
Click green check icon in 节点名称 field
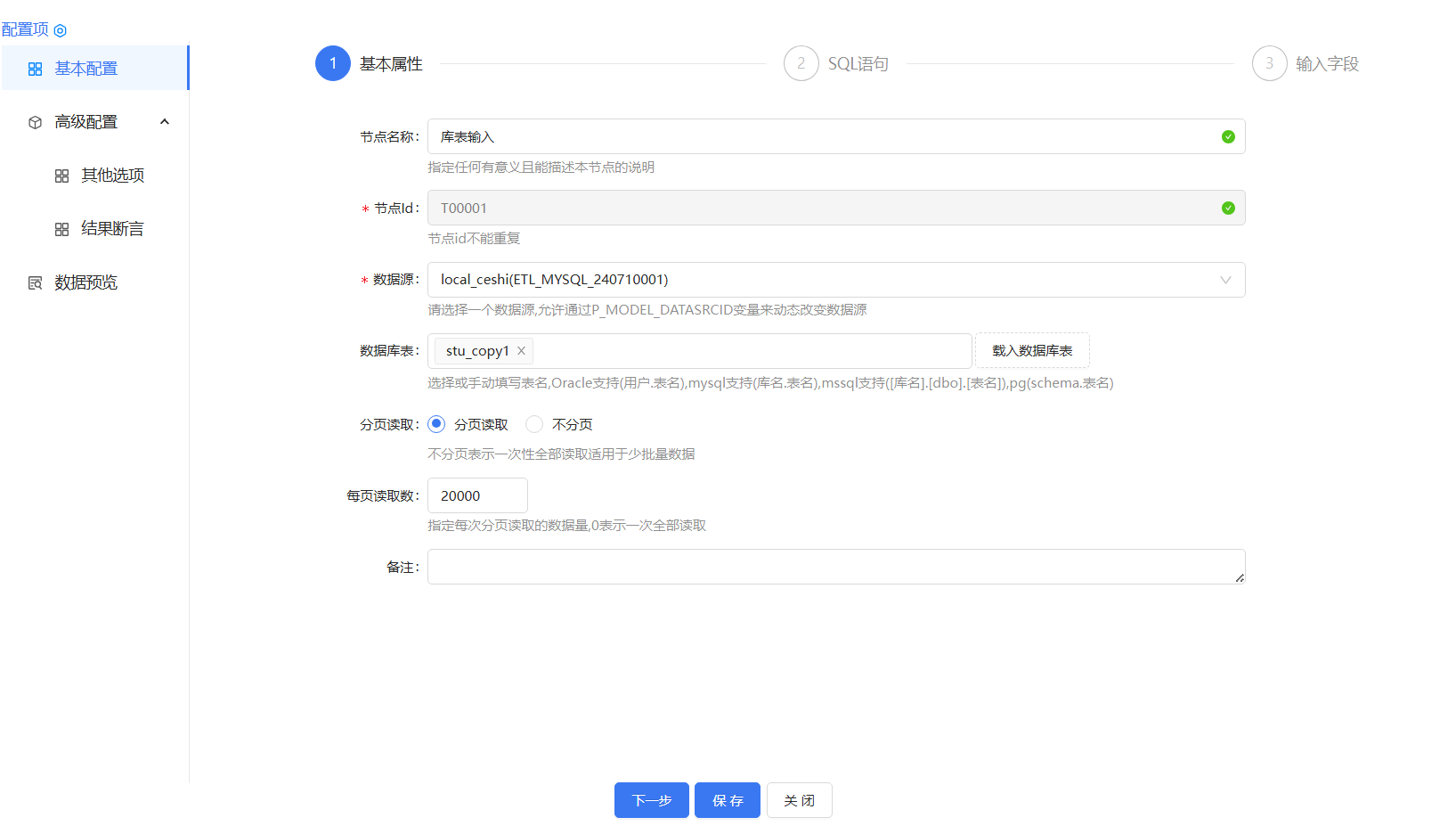coord(1228,136)
